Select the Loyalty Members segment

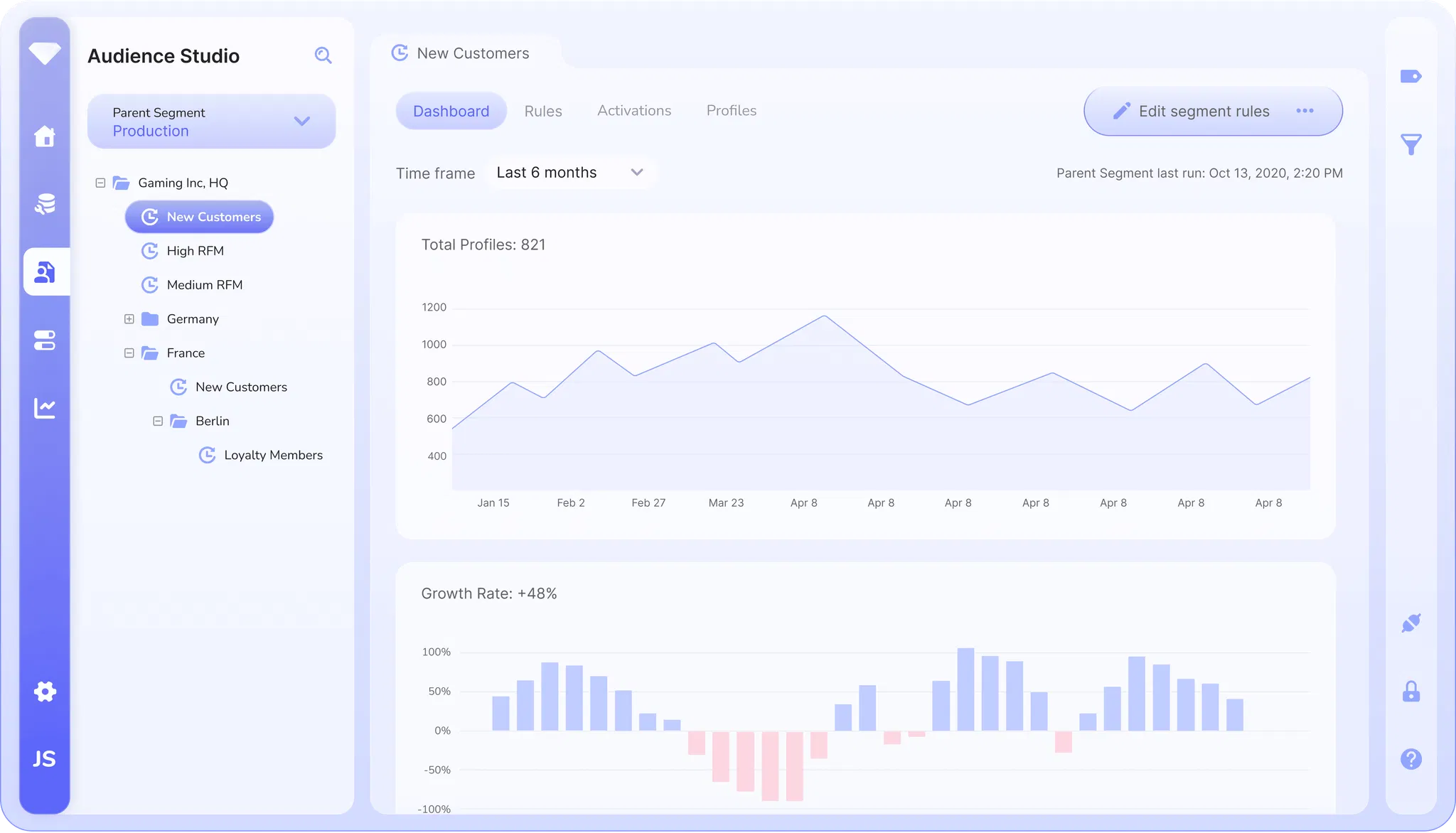pyautogui.click(x=273, y=456)
